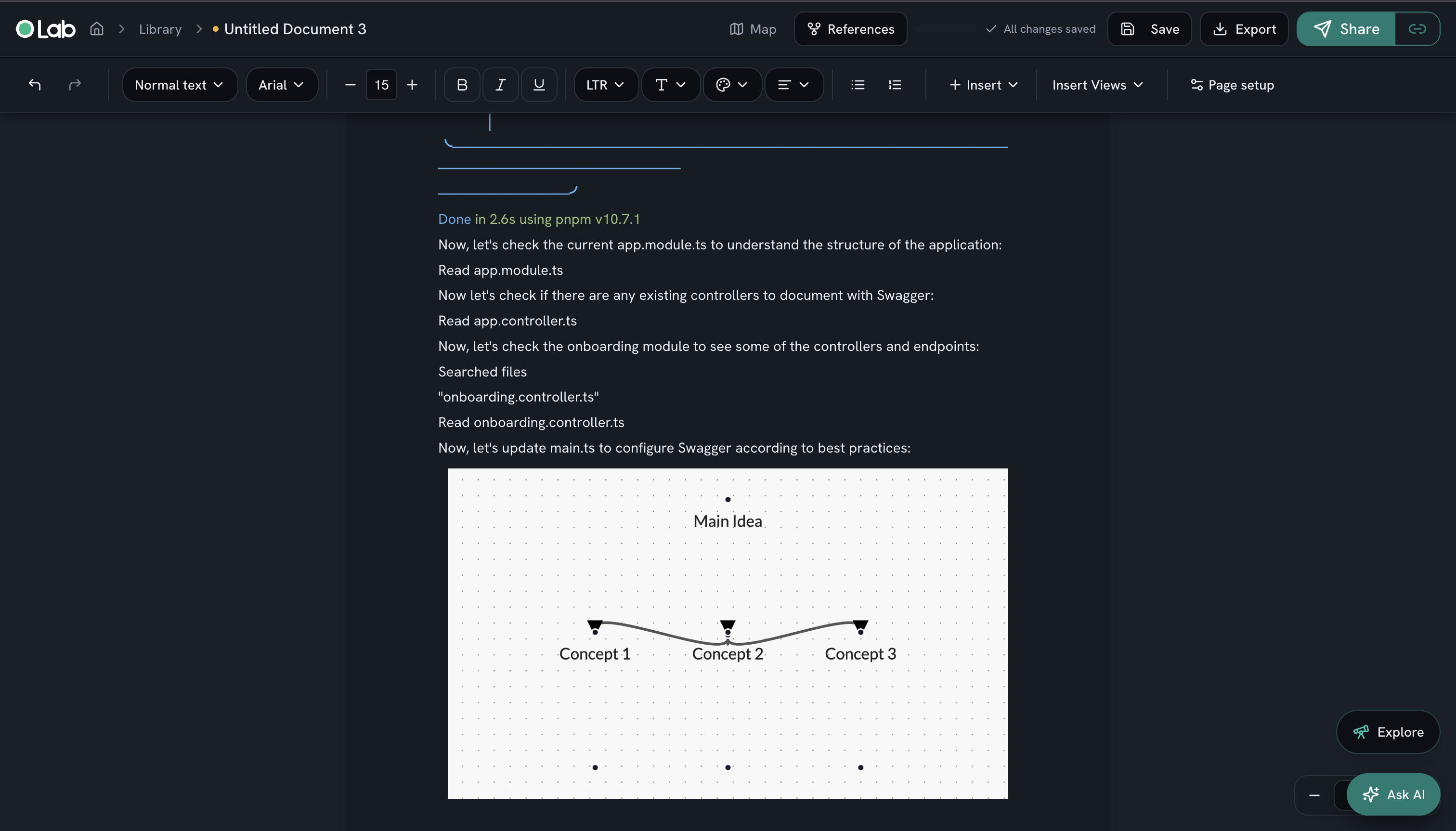Toggle italic formatting
This screenshot has height=831, width=1456.
pyautogui.click(x=501, y=85)
